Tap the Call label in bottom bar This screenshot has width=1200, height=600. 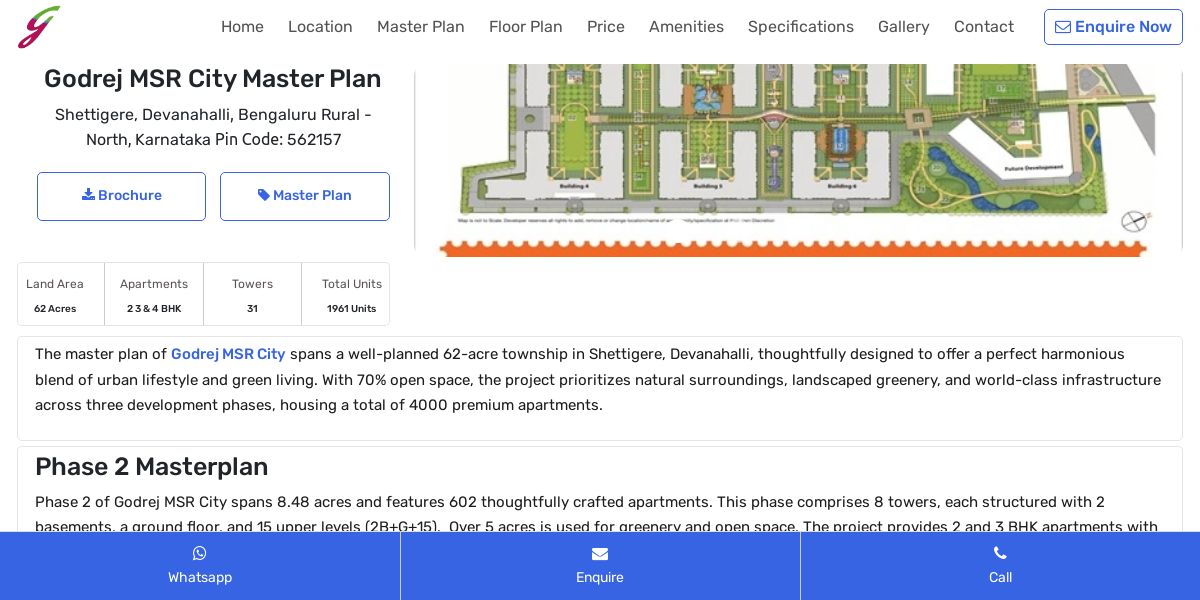[1000, 577]
